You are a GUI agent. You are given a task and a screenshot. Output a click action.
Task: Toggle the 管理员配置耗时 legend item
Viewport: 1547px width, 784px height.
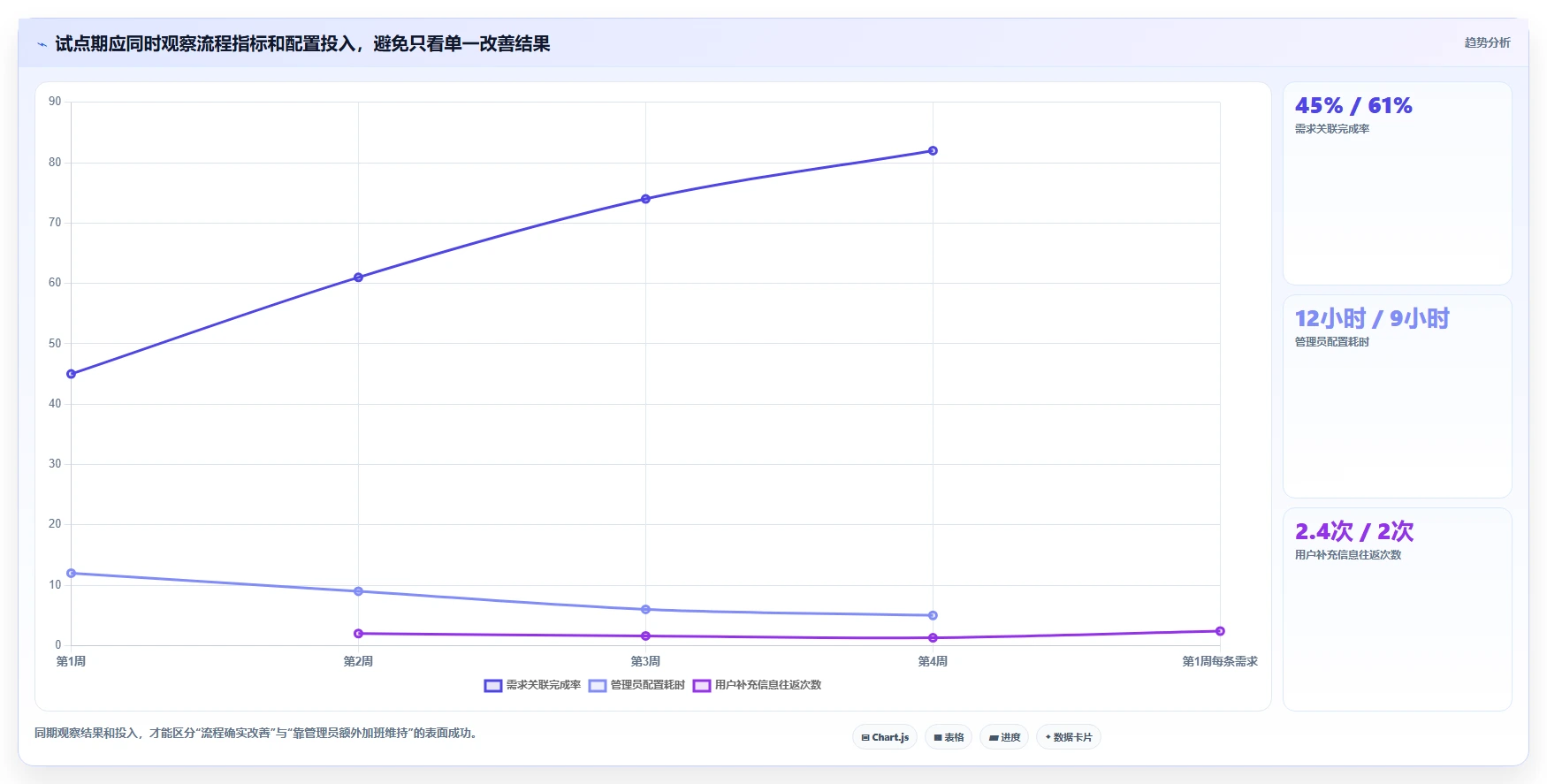(x=636, y=685)
